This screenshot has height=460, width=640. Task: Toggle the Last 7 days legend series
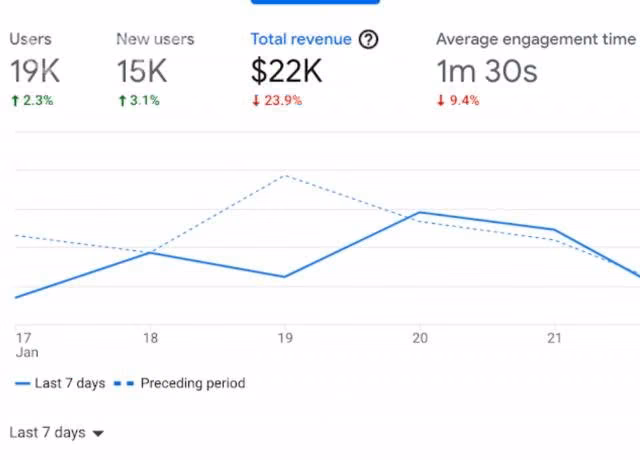click(x=60, y=383)
